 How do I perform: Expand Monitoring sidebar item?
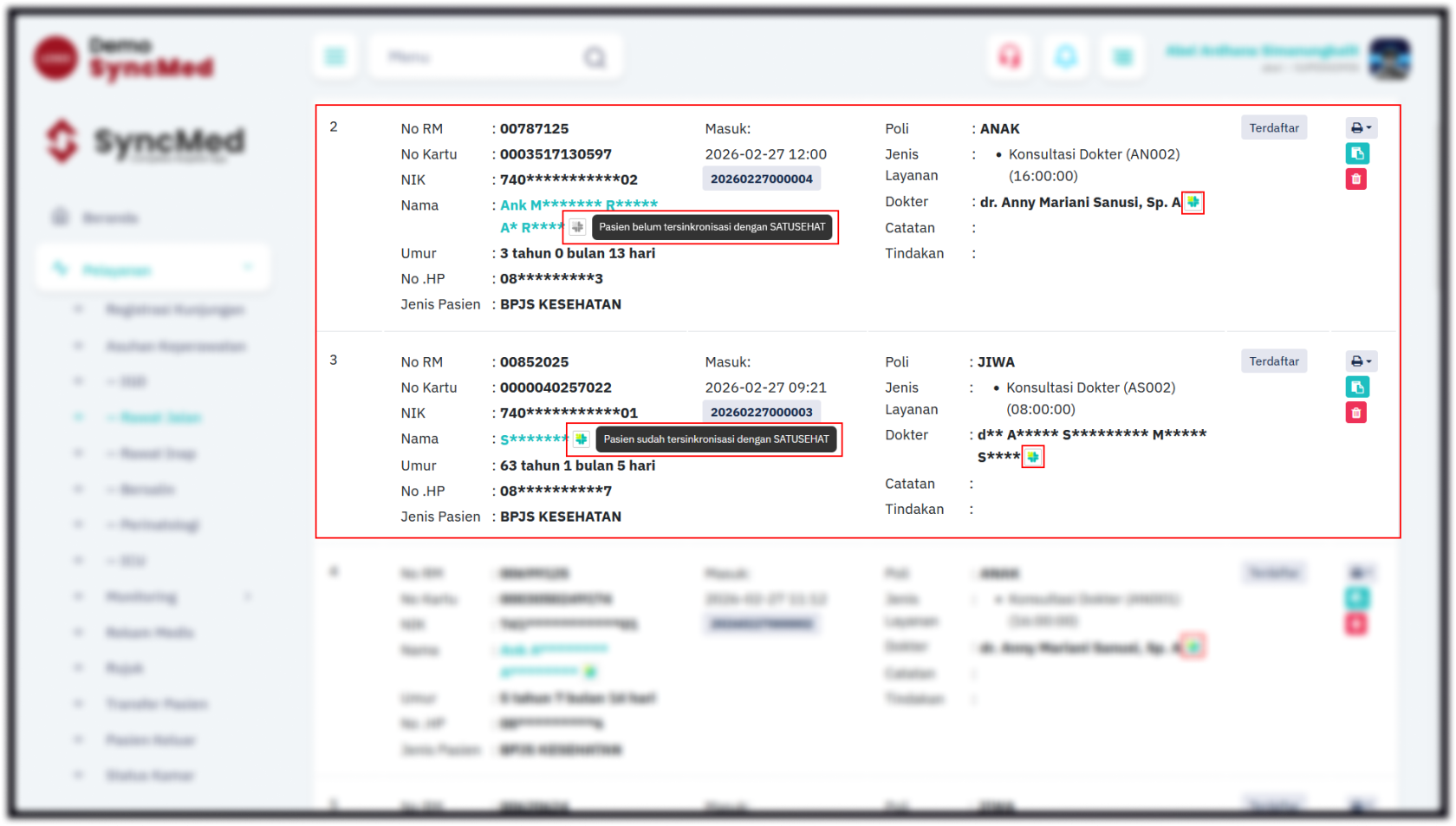141,596
